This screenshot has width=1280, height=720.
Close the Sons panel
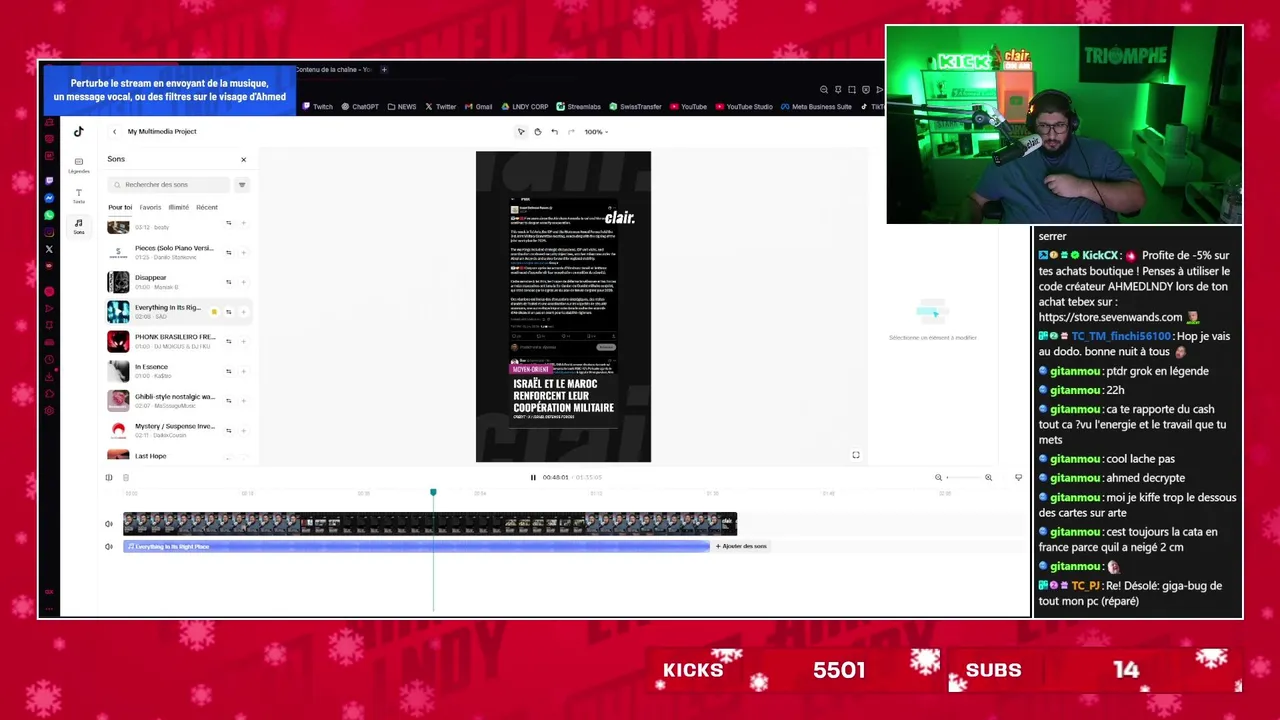[x=243, y=160]
